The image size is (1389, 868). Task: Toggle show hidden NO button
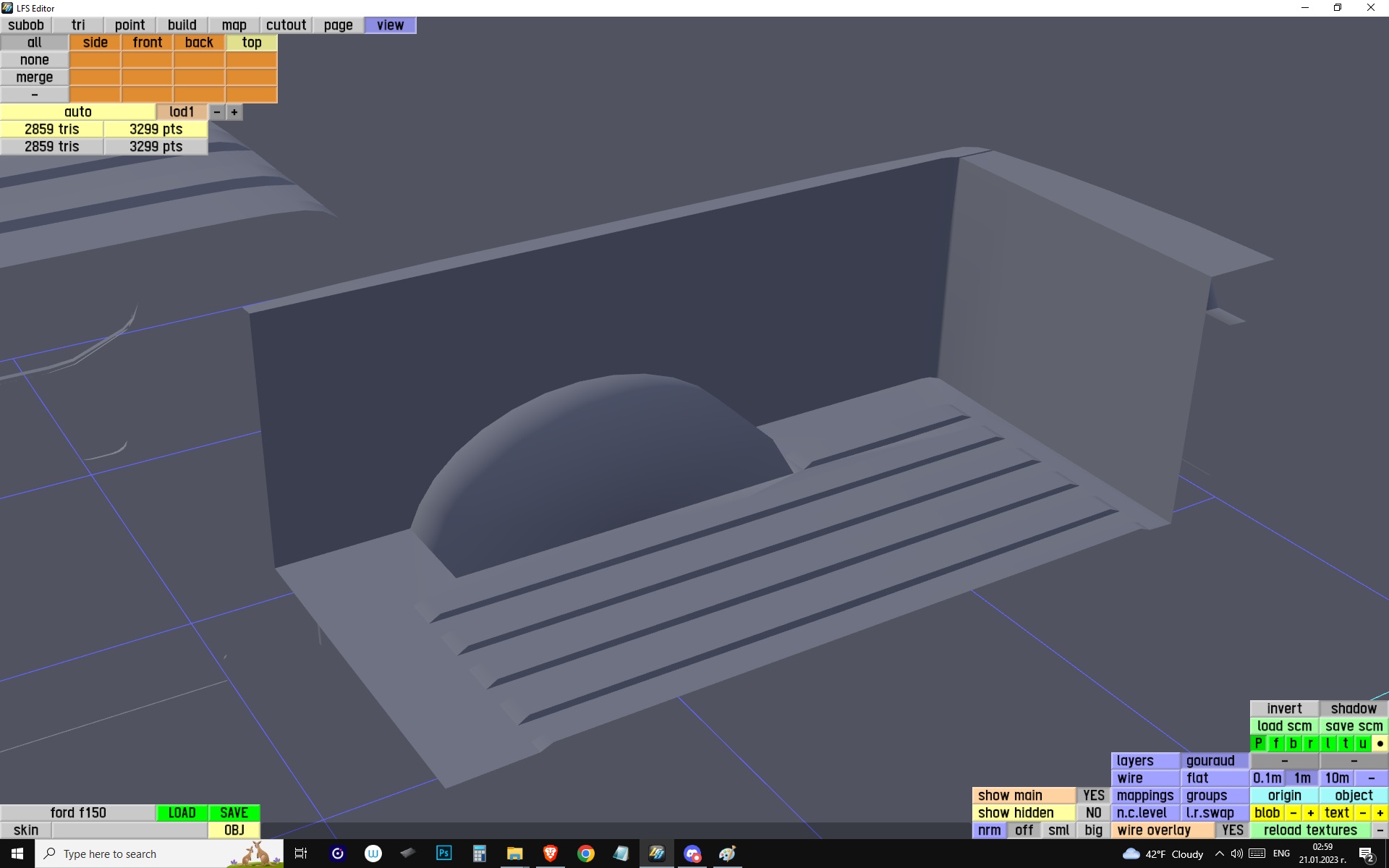(x=1093, y=813)
